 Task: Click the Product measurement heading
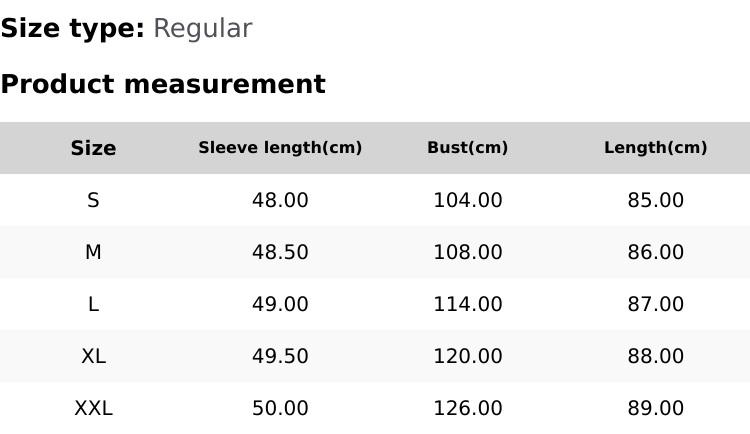click(163, 84)
